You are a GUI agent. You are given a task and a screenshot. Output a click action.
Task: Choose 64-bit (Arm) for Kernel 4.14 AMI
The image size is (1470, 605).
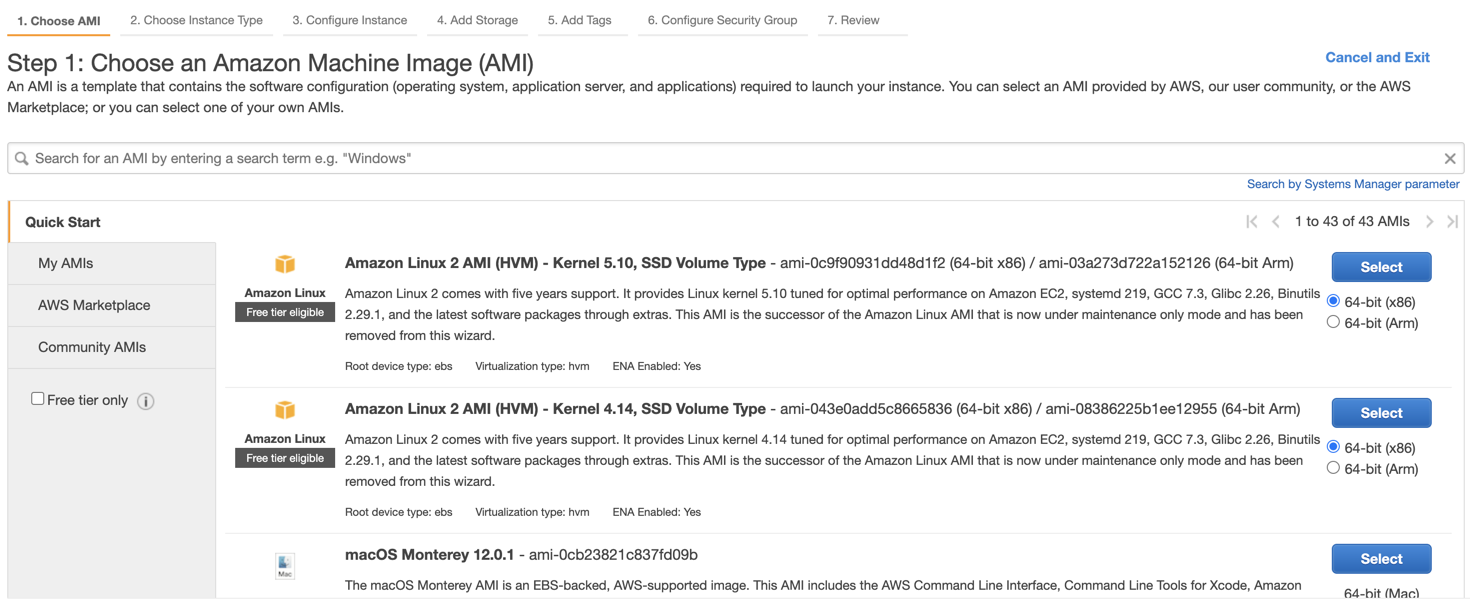click(x=1333, y=468)
